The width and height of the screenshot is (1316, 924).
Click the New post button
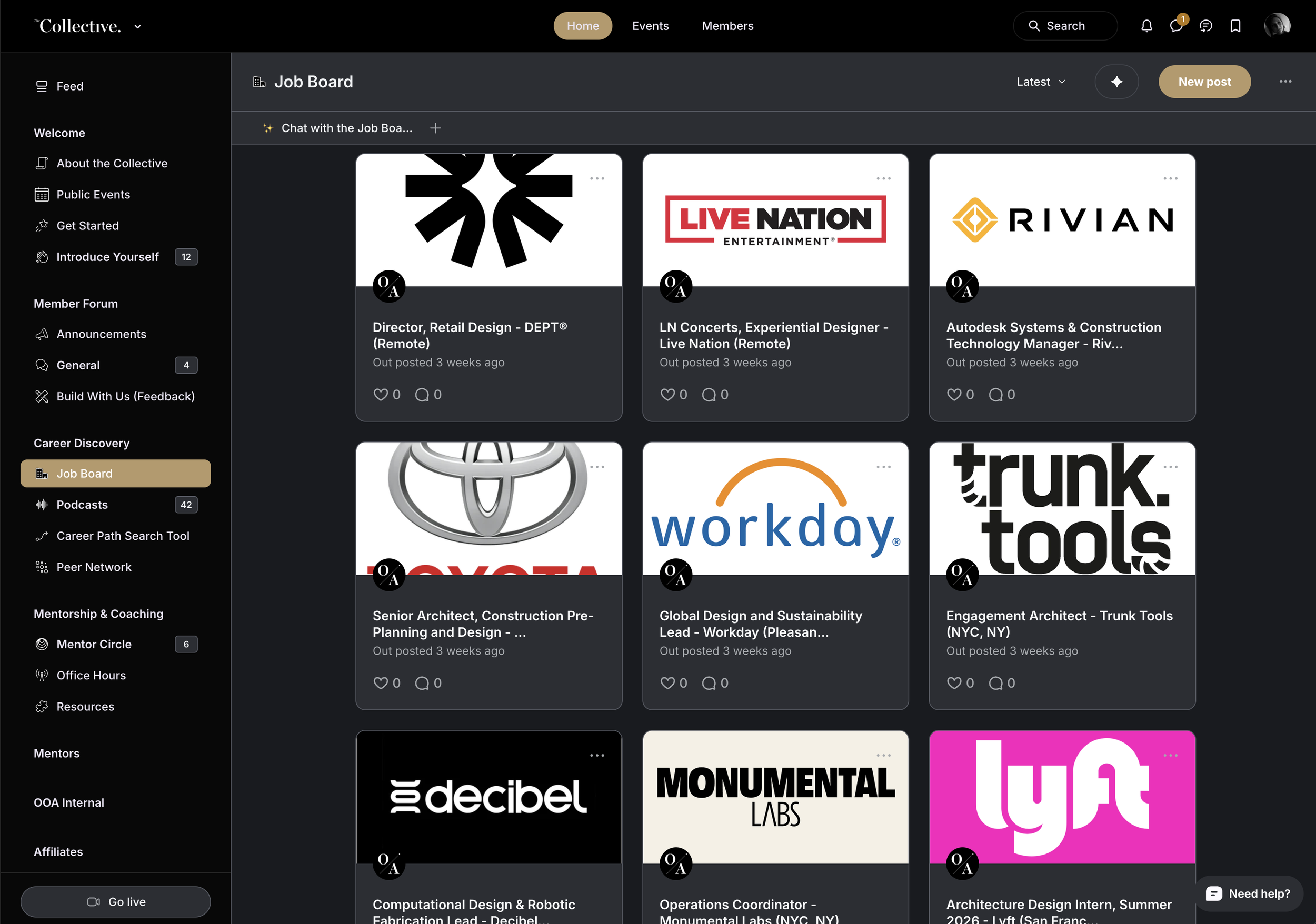1204,82
